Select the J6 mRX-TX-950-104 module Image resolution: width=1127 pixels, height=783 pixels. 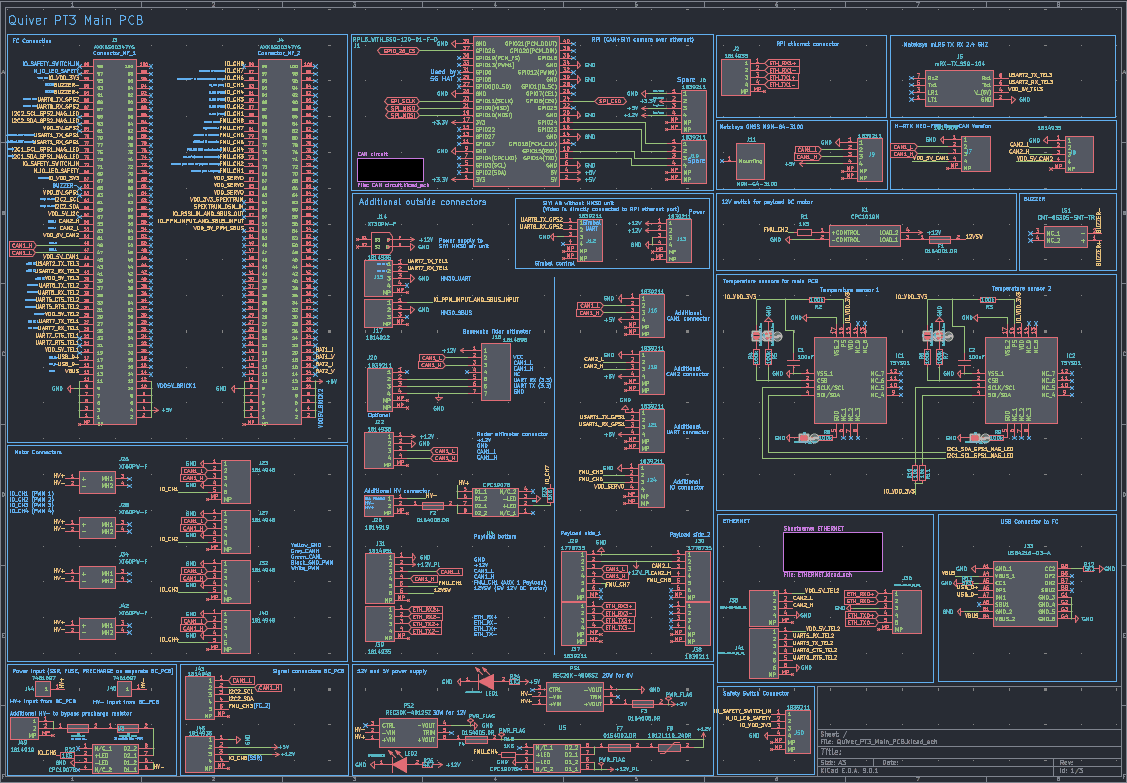pos(960,89)
